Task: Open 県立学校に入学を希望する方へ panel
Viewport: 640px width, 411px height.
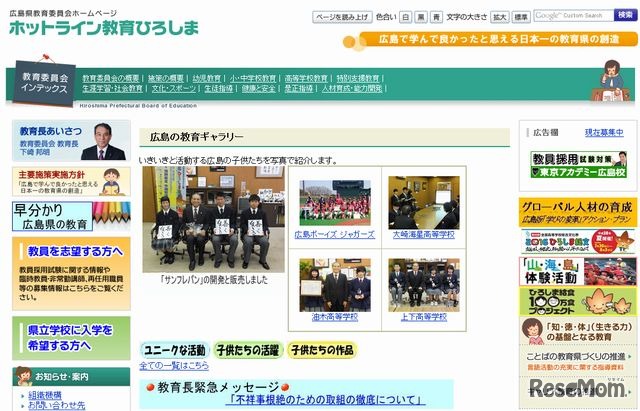Action: [71, 338]
